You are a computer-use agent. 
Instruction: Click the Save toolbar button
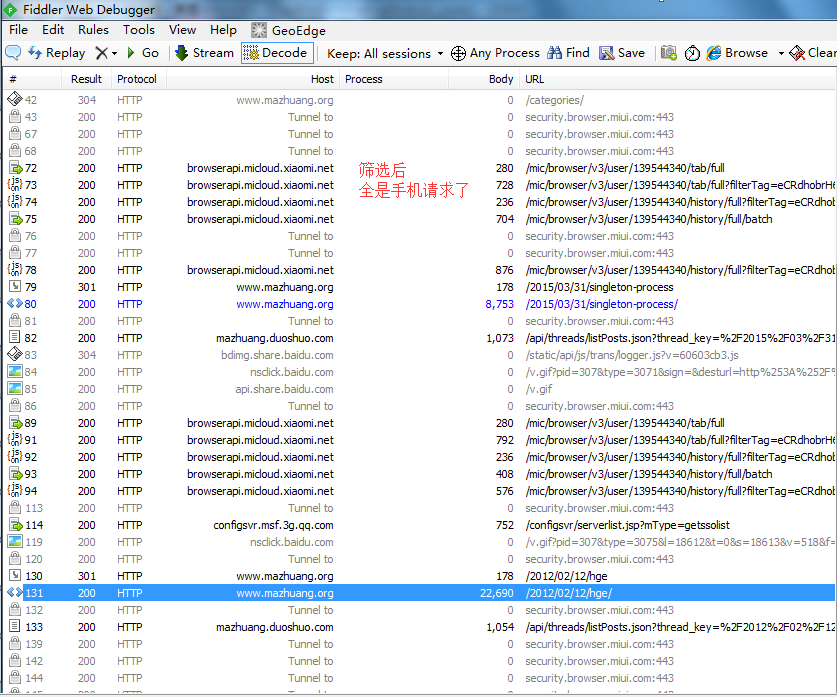(622, 53)
